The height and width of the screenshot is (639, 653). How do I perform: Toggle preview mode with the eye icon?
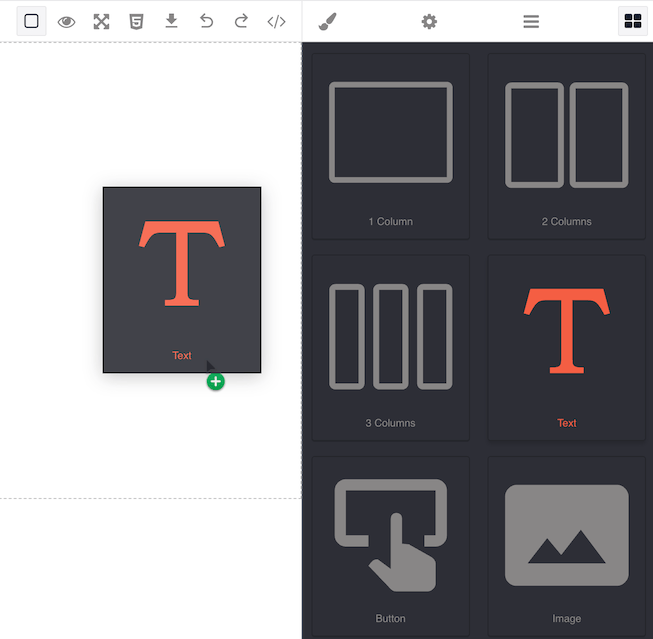[x=67, y=22]
